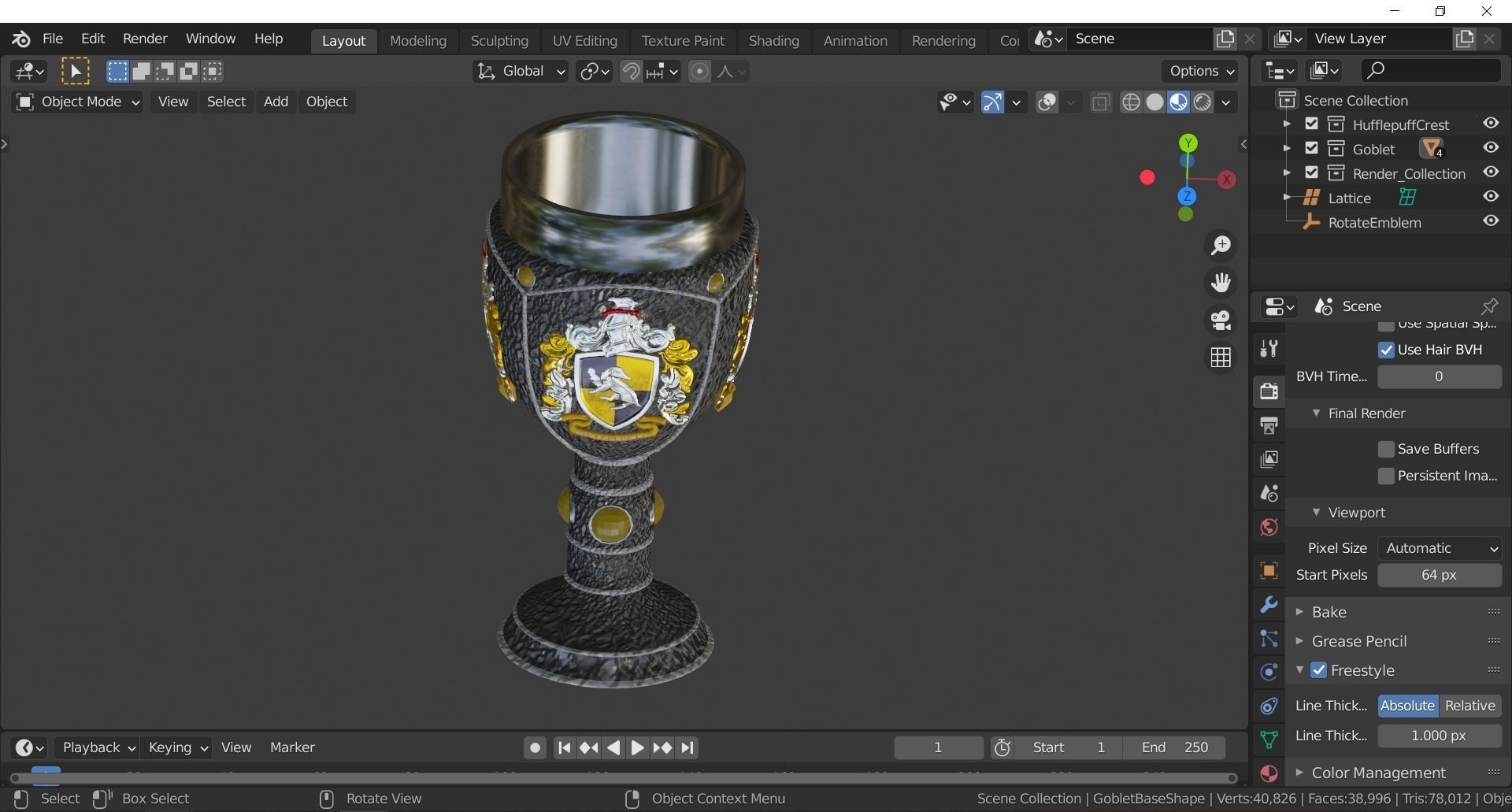Jump to the end frame button

(687, 747)
